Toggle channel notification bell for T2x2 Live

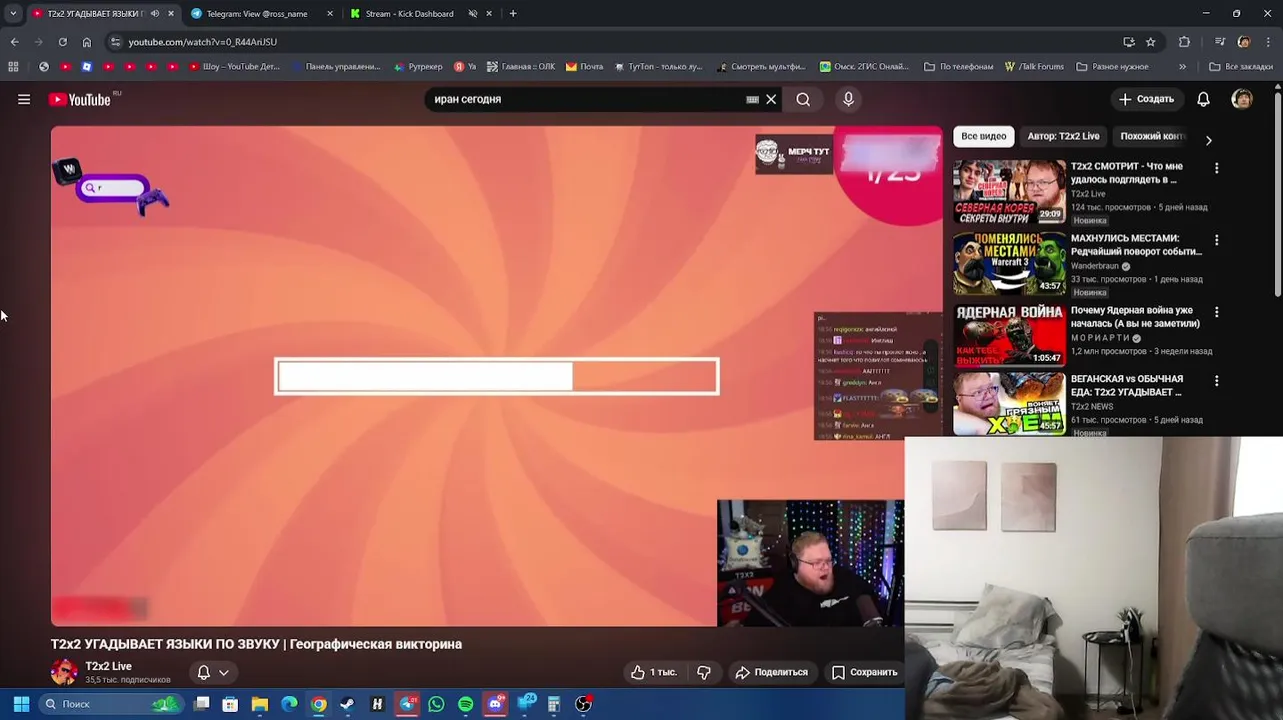coord(203,672)
